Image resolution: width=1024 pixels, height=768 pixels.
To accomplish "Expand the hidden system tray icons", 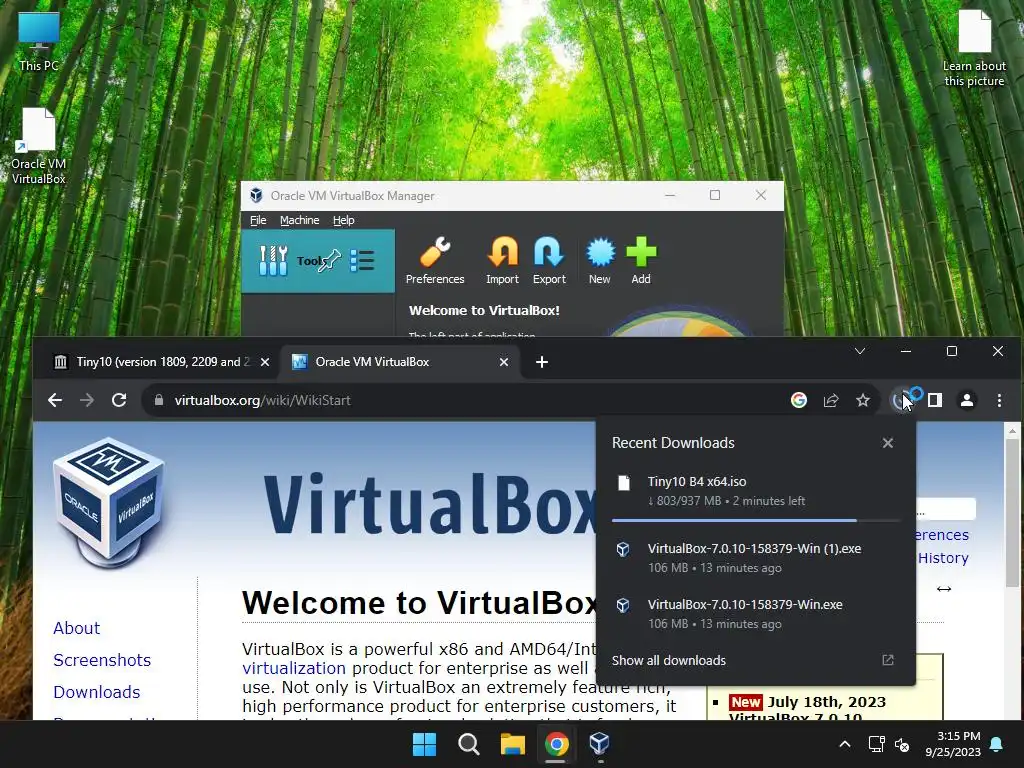I will point(844,744).
